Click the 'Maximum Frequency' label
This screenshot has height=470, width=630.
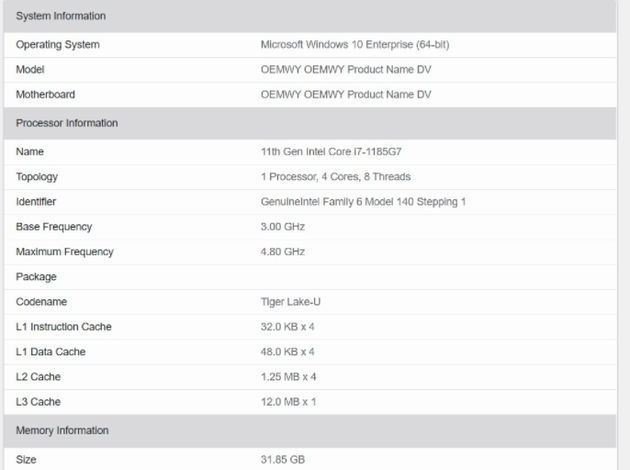tap(64, 252)
